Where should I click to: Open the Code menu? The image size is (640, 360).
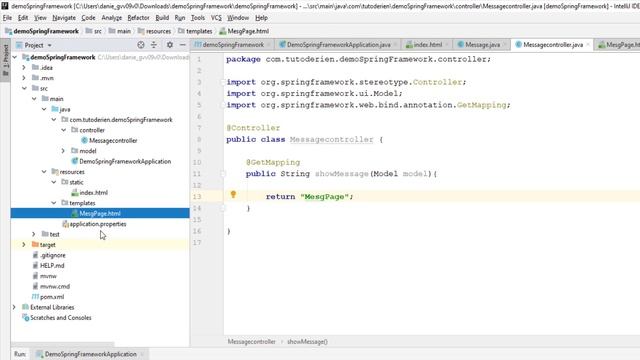(x=88, y=18)
